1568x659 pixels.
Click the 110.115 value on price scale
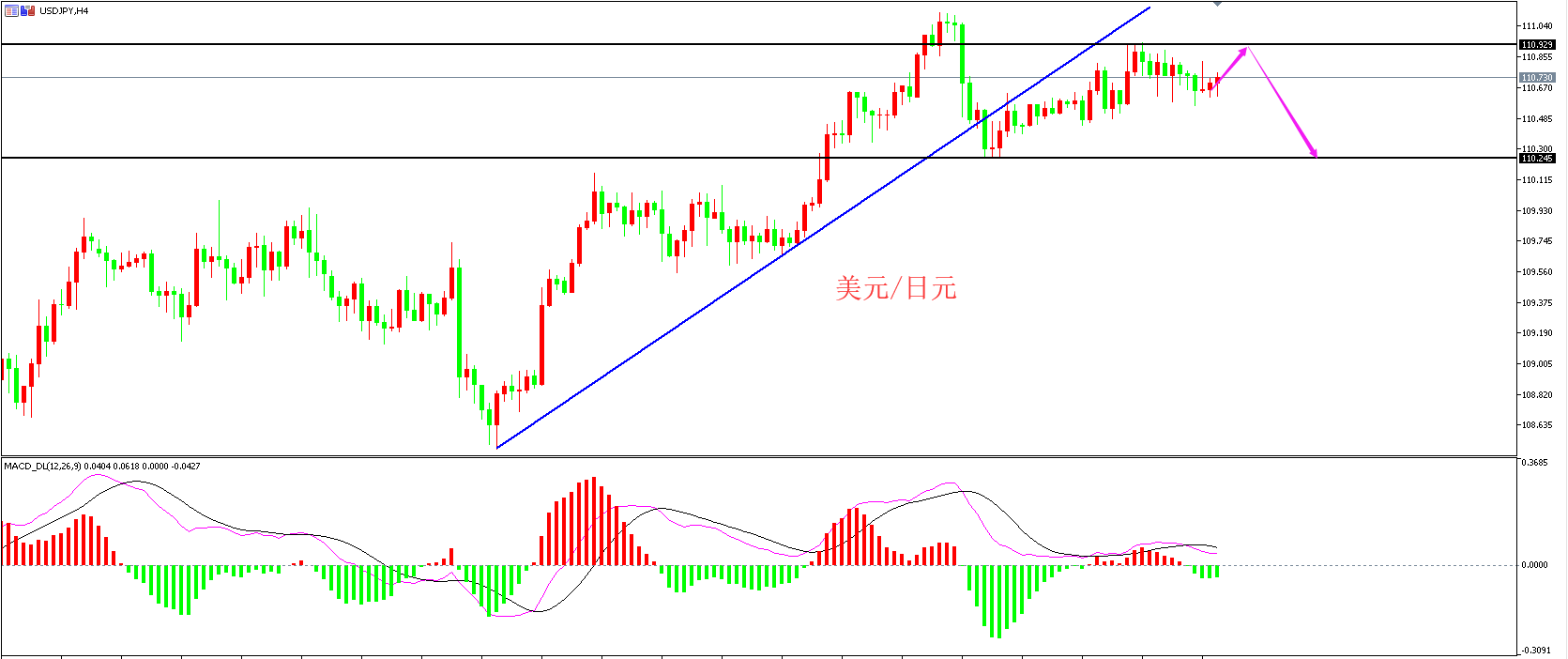tap(1537, 179)
